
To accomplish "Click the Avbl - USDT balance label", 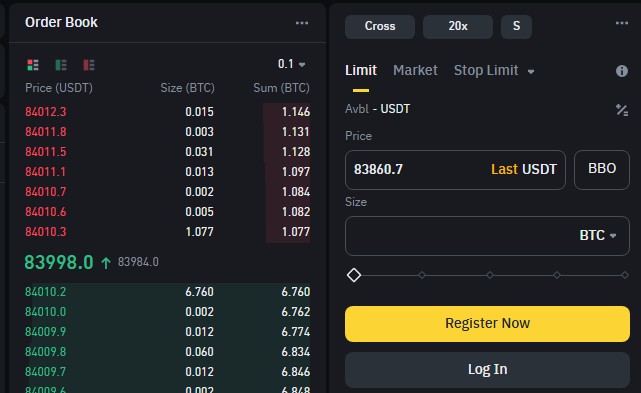I will (377, 109).
